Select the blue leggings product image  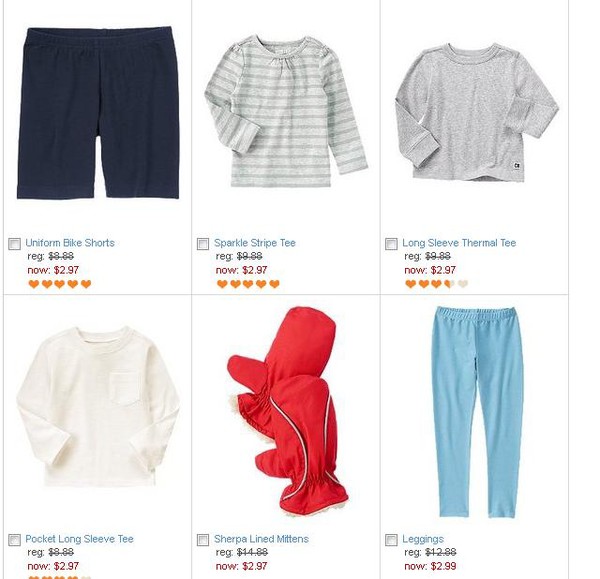[x=478, y=412]
